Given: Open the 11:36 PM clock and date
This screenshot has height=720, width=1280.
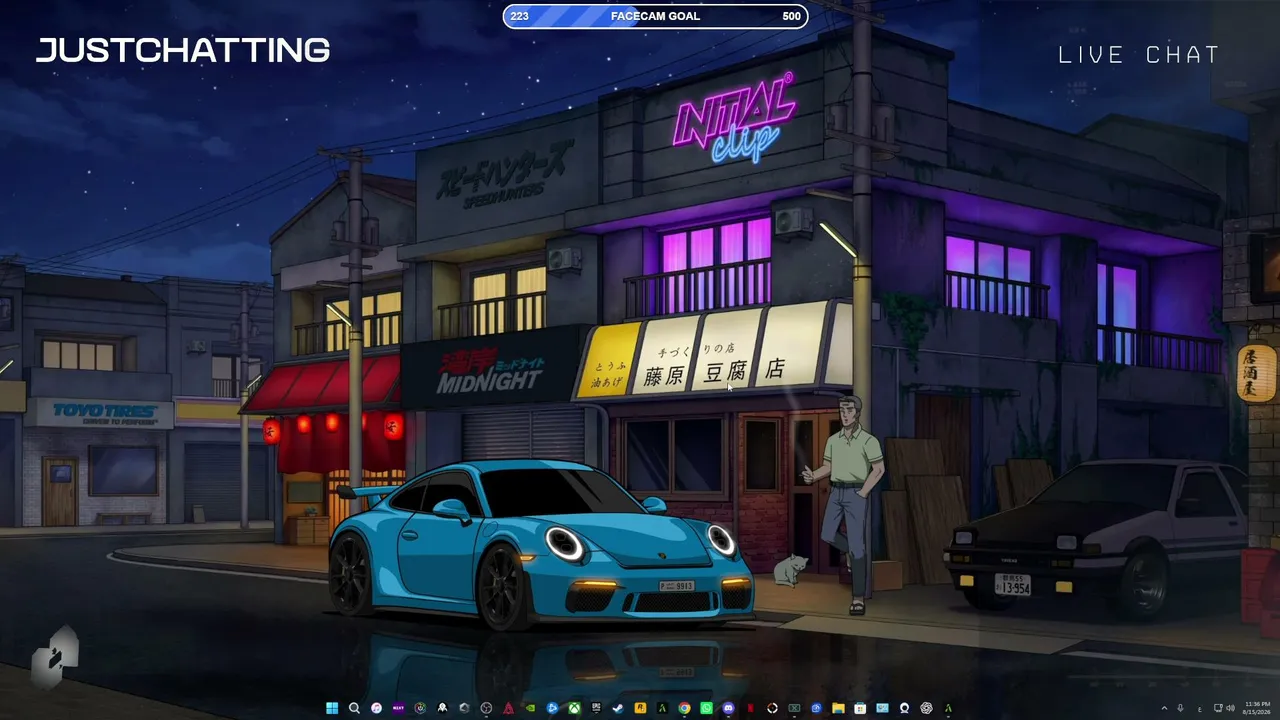Looking at the screenshot, I should point(1257,708).
